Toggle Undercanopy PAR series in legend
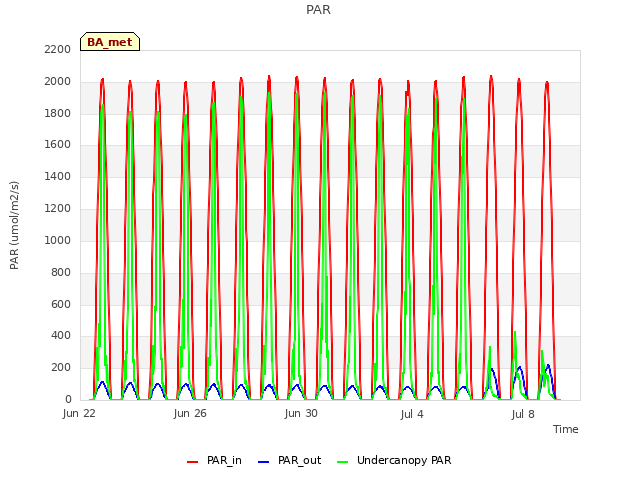640x480 pixels. [x=394, y=460]
